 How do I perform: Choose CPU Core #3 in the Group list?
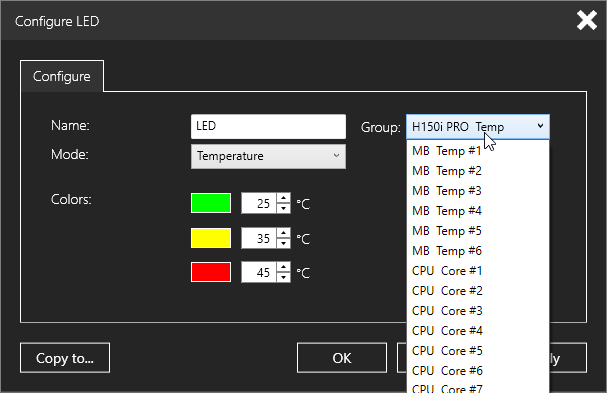point(478,311)
